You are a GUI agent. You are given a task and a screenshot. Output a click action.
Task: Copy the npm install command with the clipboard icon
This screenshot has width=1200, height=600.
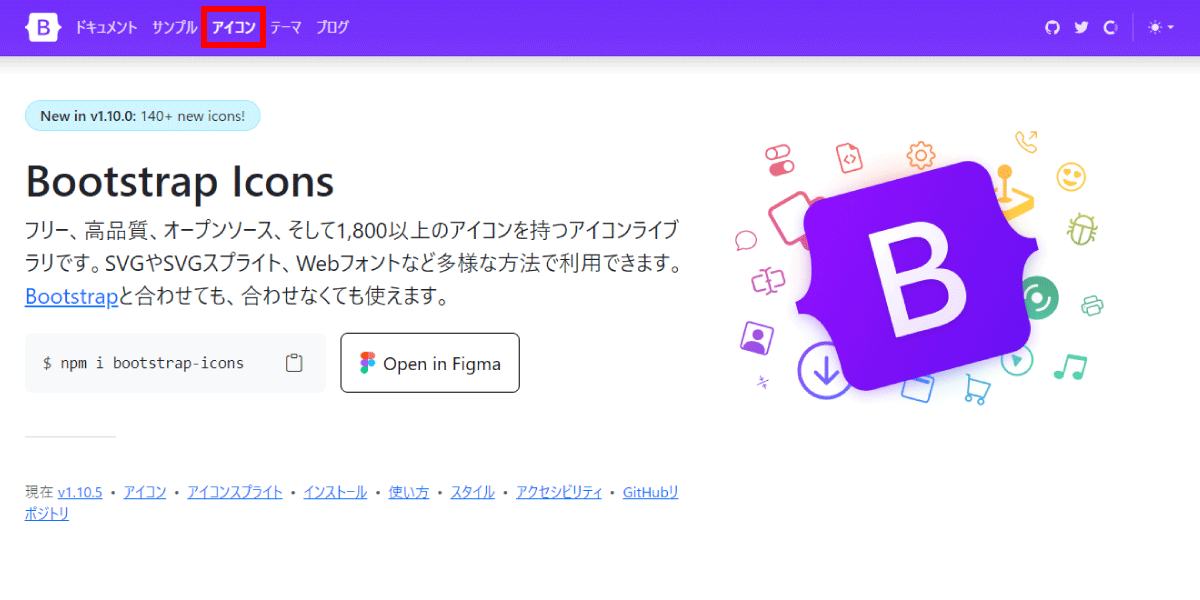click(294, 363)
